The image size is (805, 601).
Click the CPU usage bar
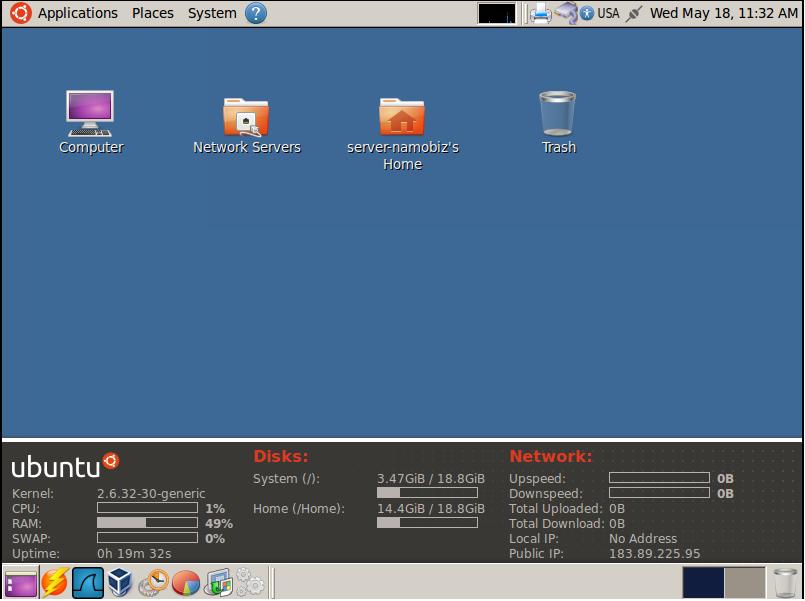(x=147, y=508)
